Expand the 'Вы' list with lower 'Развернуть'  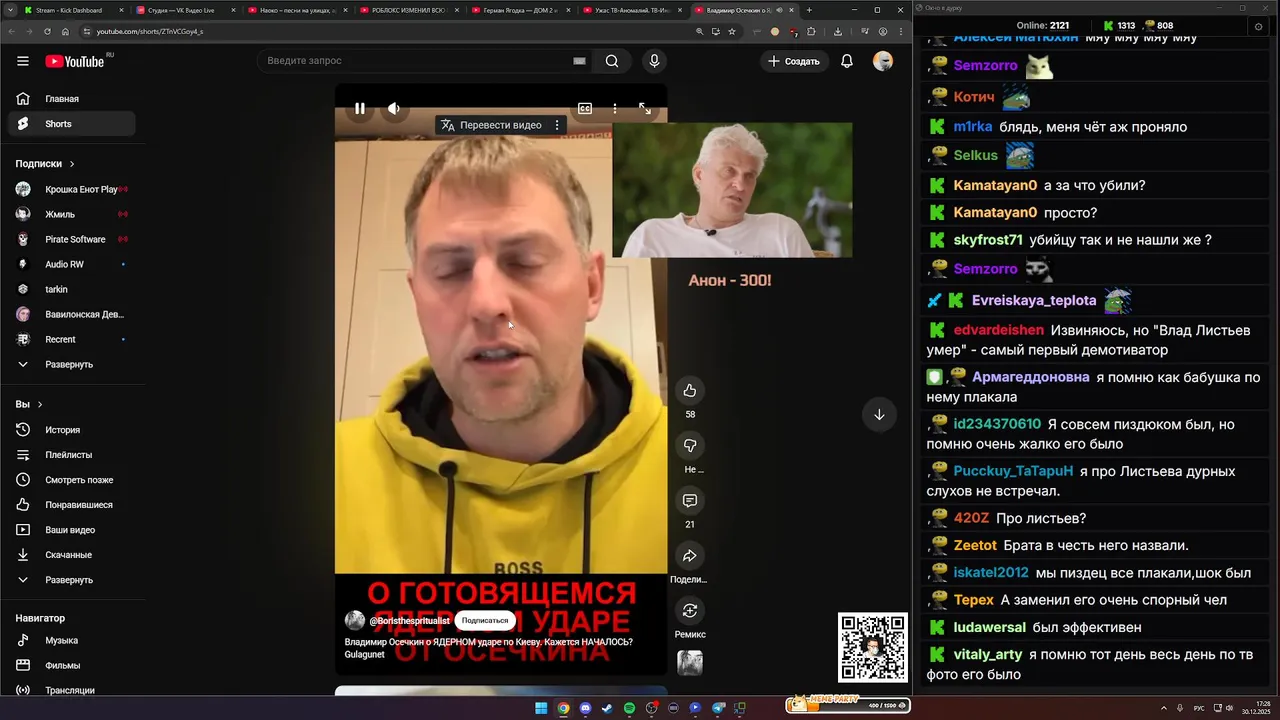pos(72,580)
